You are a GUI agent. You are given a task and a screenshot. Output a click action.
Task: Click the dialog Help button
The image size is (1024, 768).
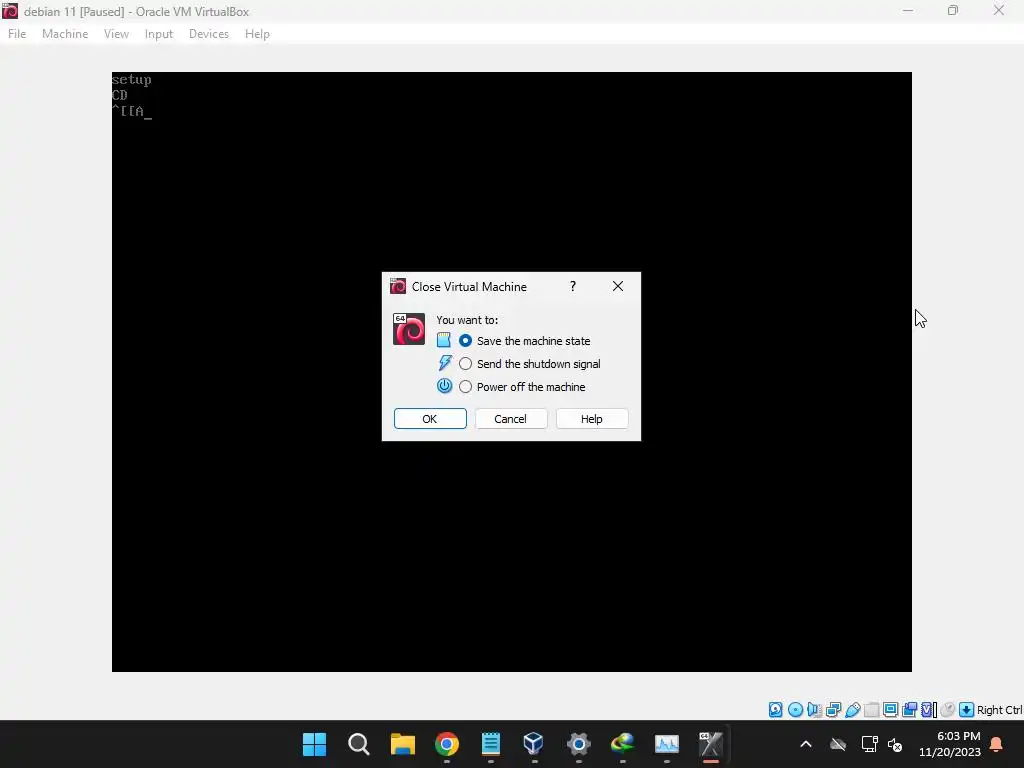point(592,419)
